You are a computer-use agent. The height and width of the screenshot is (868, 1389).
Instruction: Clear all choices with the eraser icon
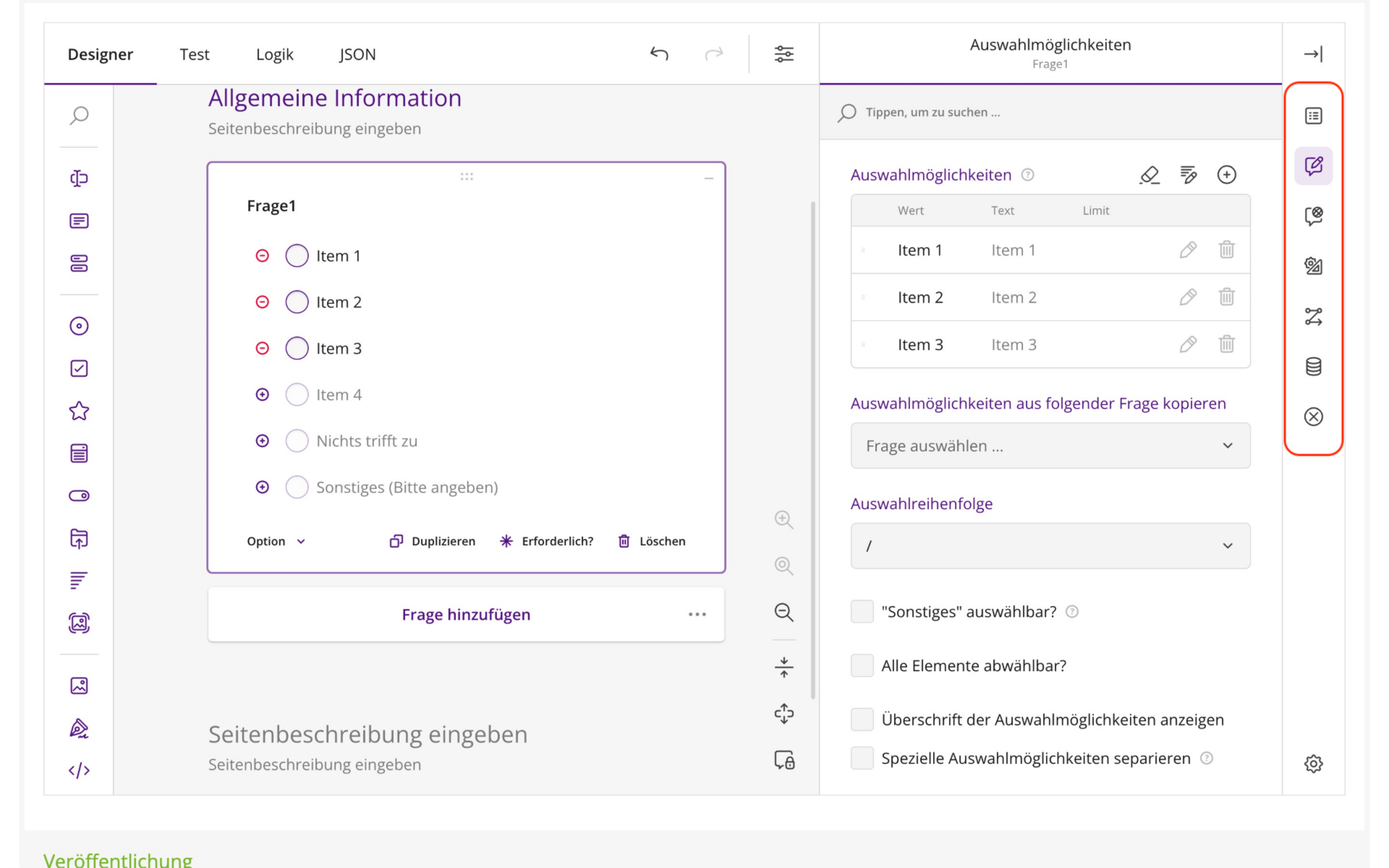[x=1150, y=175]
